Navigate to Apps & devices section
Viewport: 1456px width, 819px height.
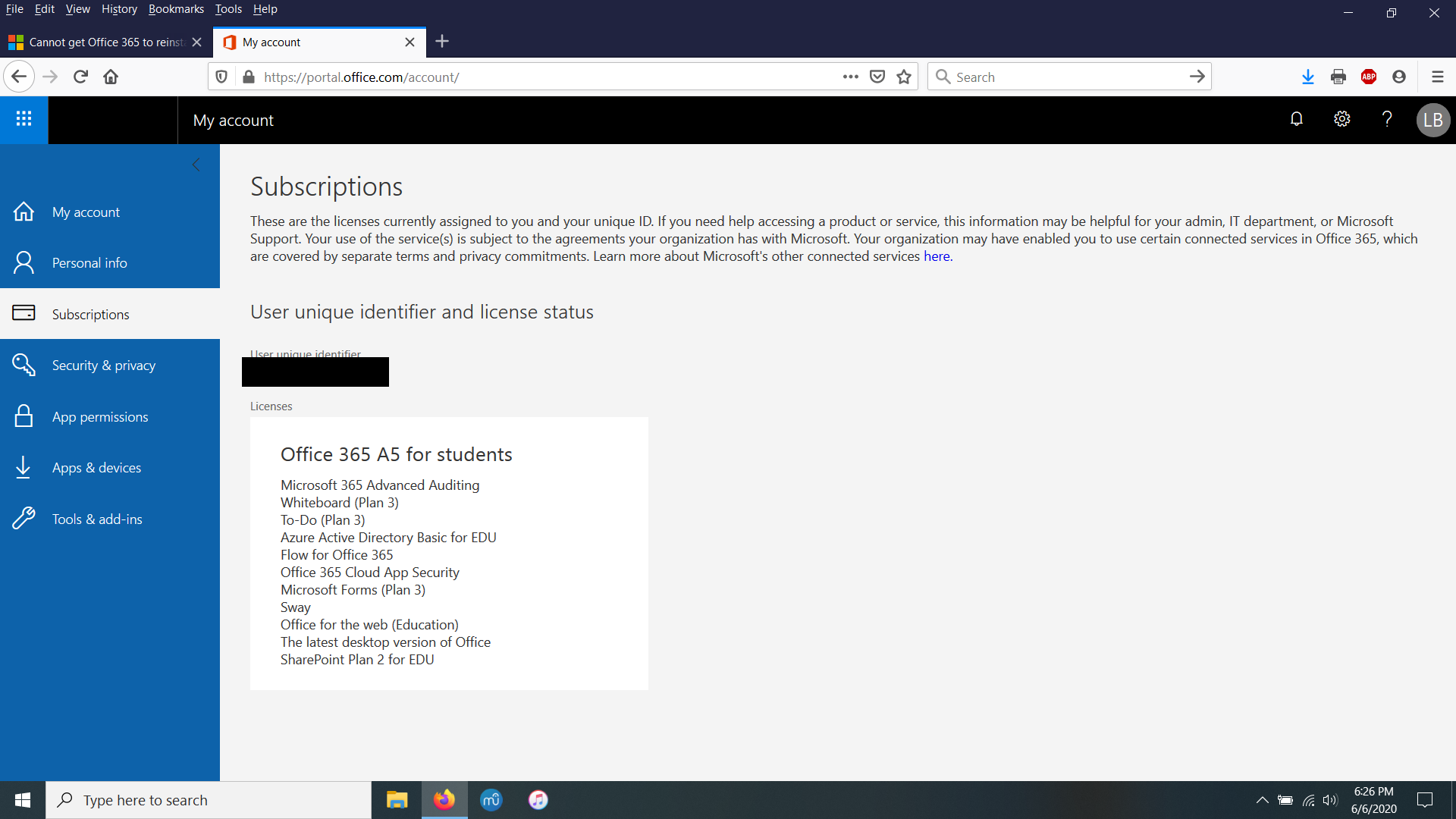point(96,467)
